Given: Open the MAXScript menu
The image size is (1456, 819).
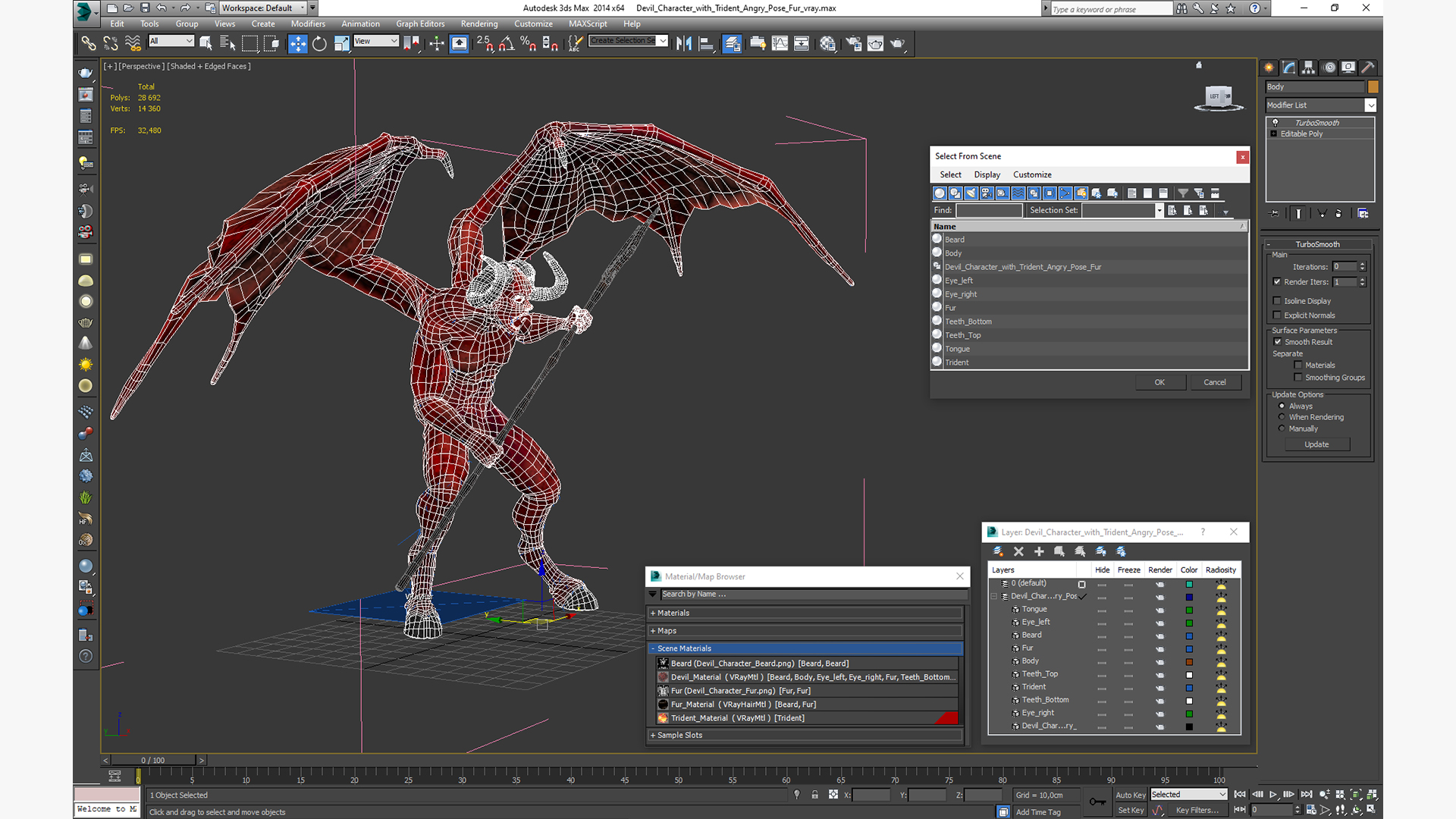Looking at the screenshot, I should click(588, 24).
